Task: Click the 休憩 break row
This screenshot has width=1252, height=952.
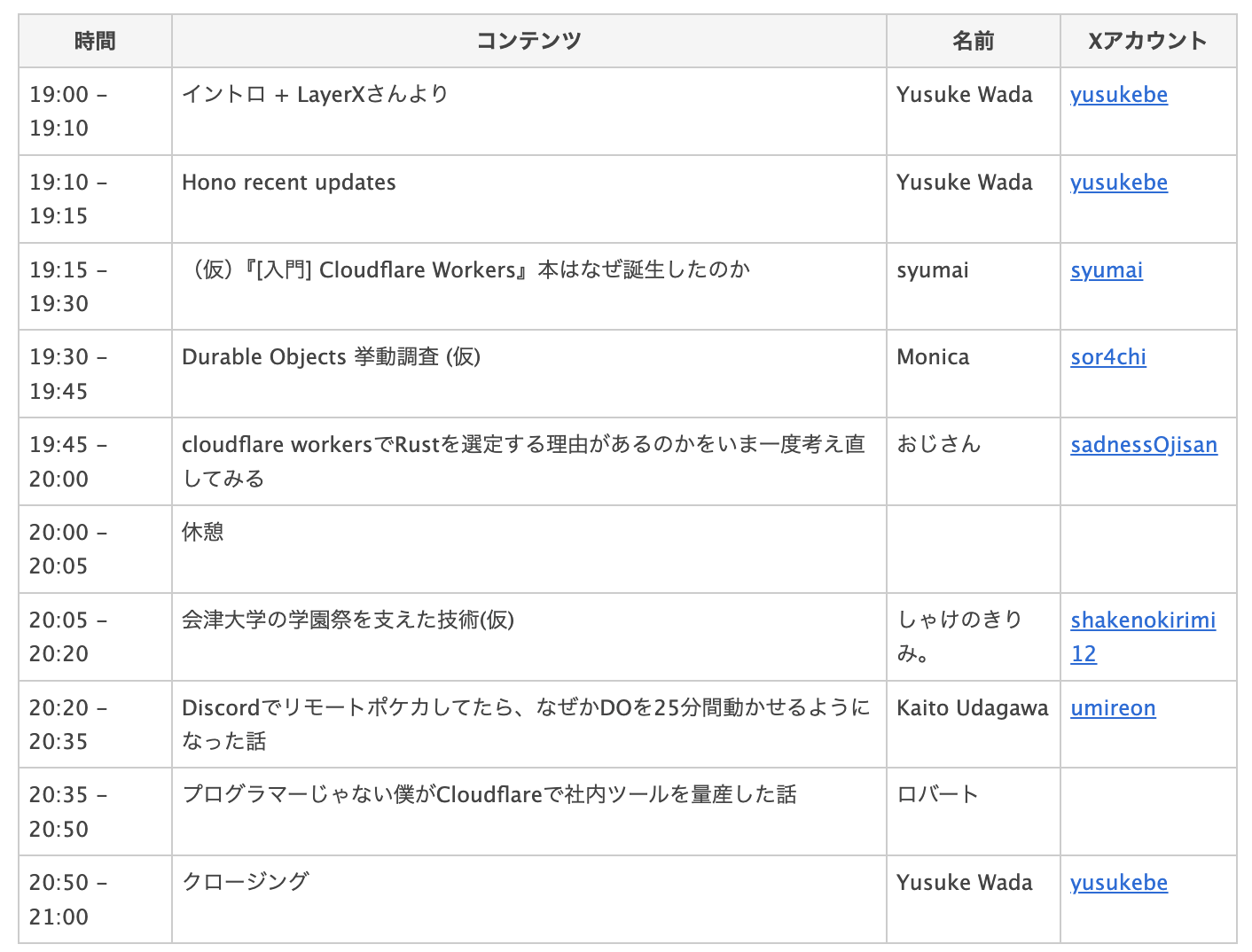Action: [x=203, y=531]
